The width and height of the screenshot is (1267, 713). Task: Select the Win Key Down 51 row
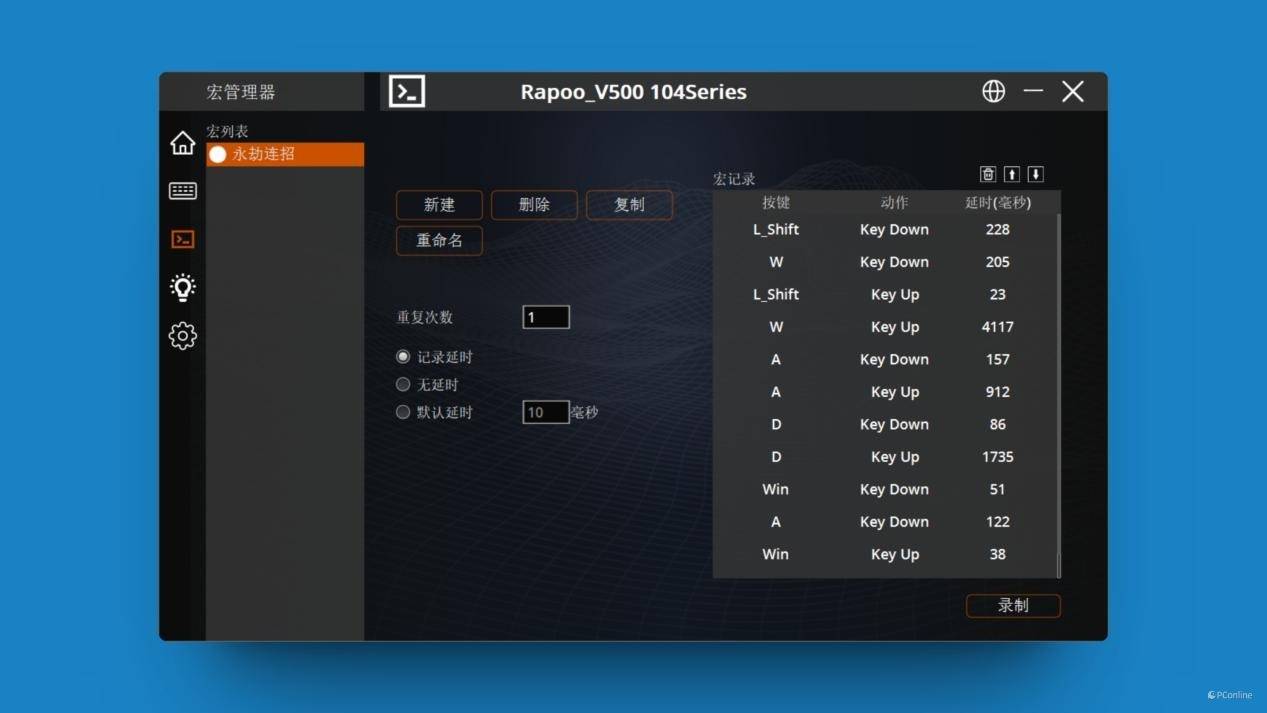coord(885,489)
